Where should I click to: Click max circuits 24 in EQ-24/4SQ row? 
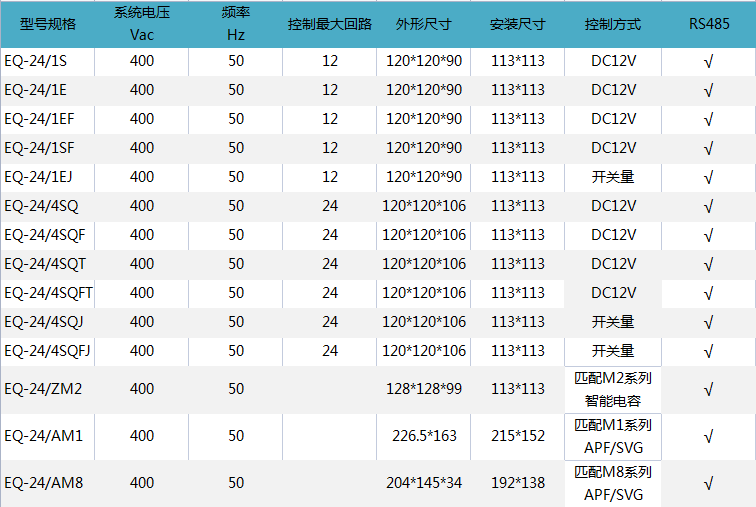click(330, 206)
